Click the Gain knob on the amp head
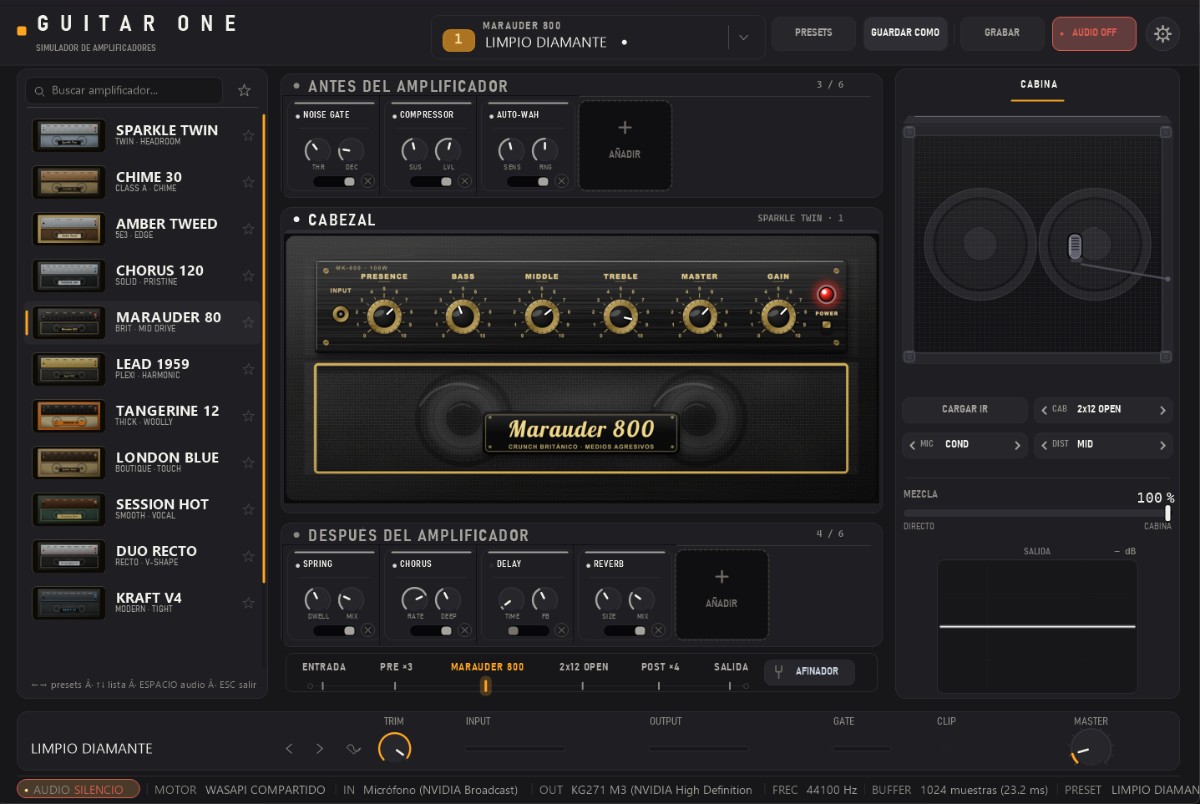 tap(778, 317)
